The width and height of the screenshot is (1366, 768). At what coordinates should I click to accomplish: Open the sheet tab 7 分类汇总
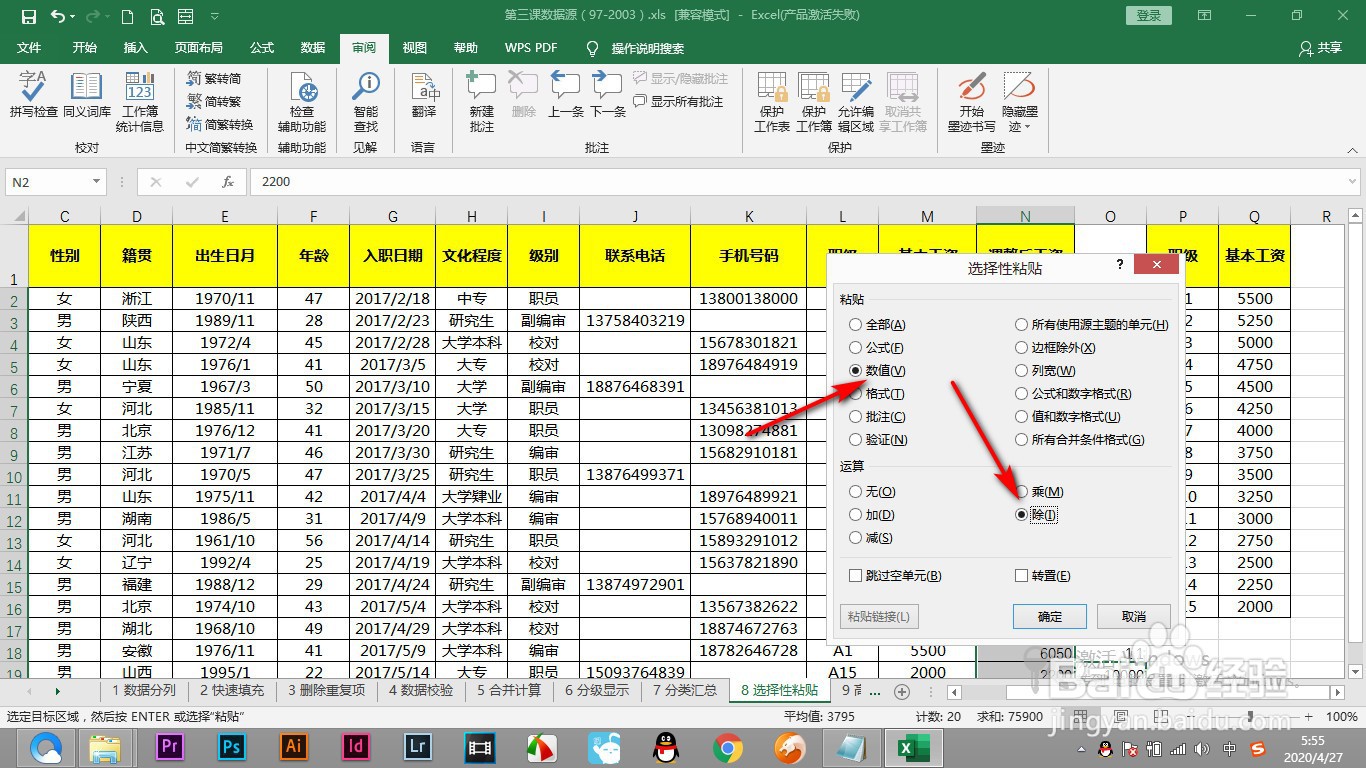(685, 690)
